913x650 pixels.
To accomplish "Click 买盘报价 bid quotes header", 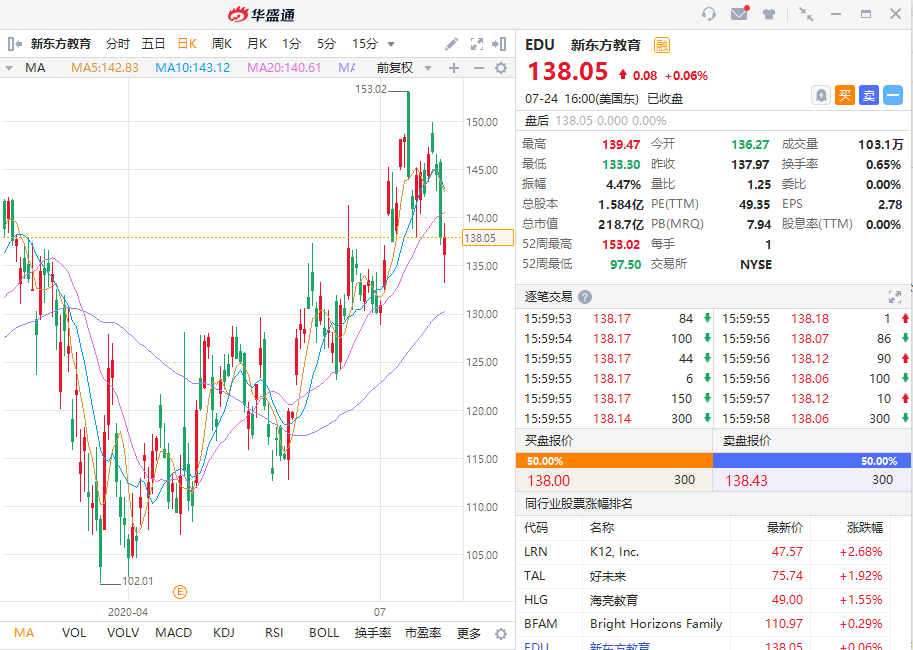I will (x=548, y=441).
